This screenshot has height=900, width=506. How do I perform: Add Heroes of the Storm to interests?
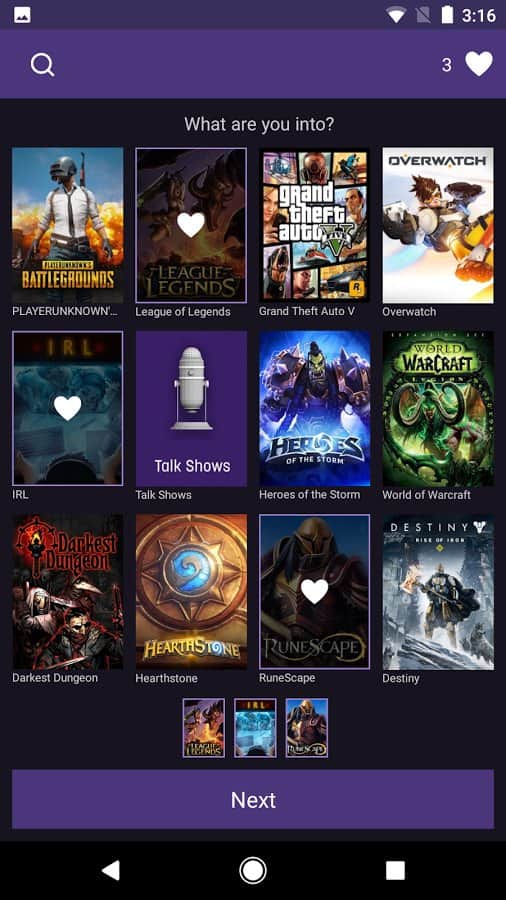point(314,408)
